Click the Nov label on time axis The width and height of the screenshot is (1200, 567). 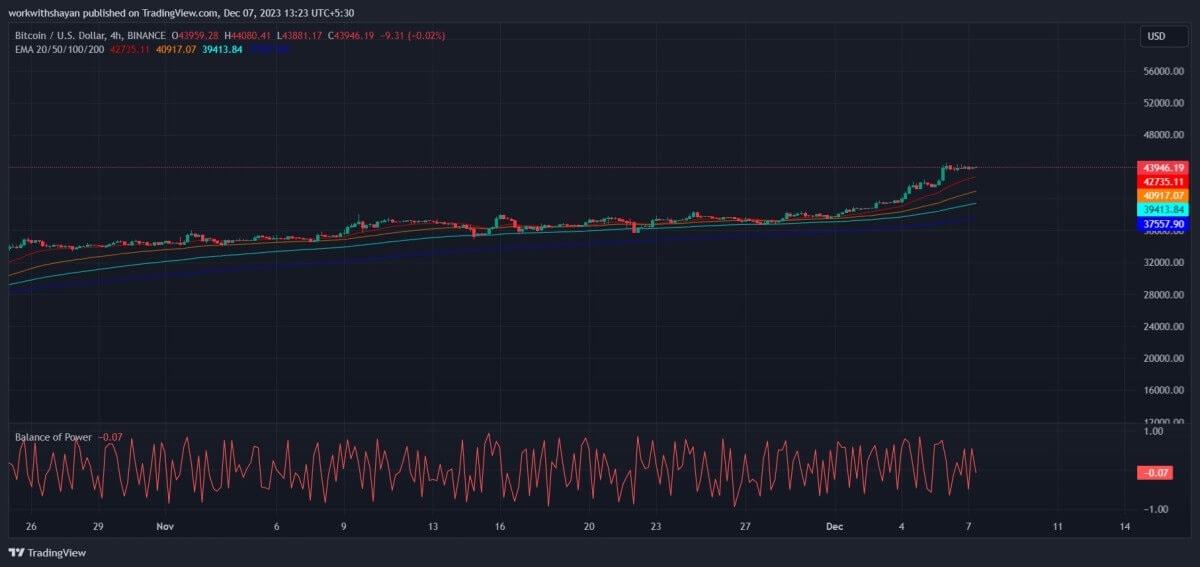pos(165,526)
